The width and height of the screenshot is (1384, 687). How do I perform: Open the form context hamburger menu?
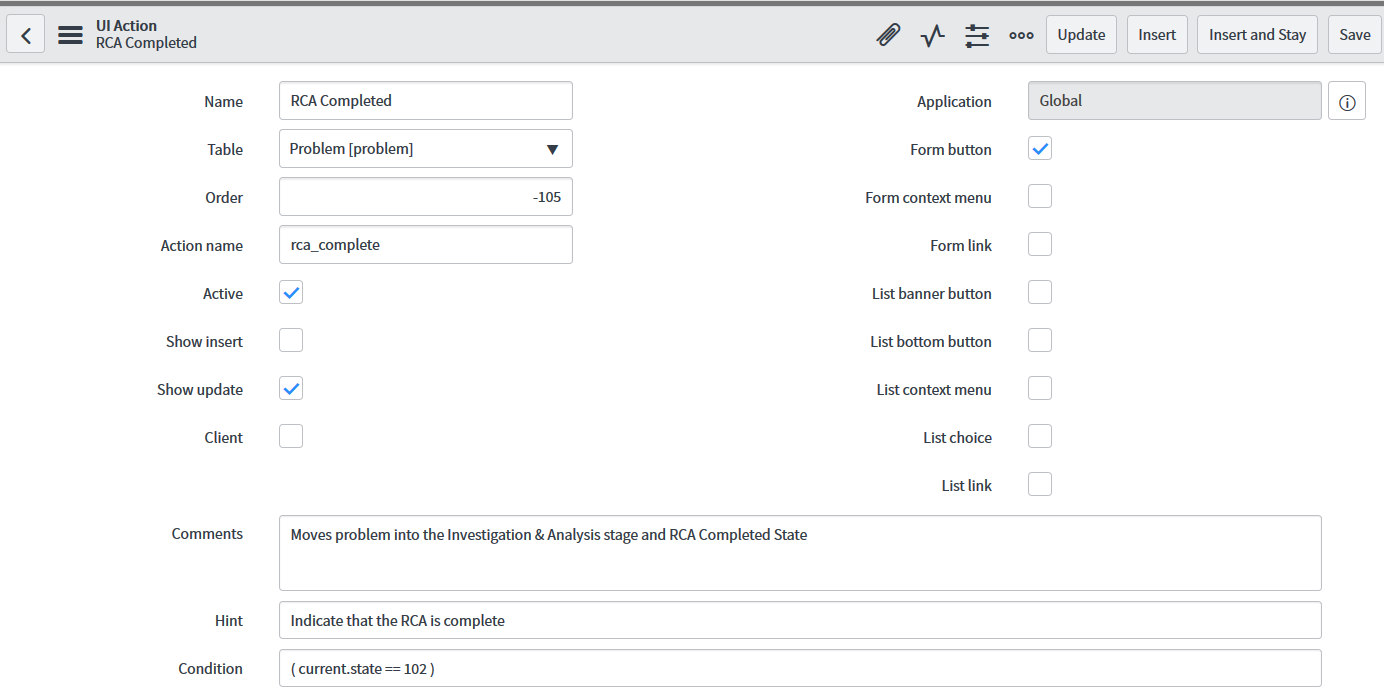coord(70,35)
